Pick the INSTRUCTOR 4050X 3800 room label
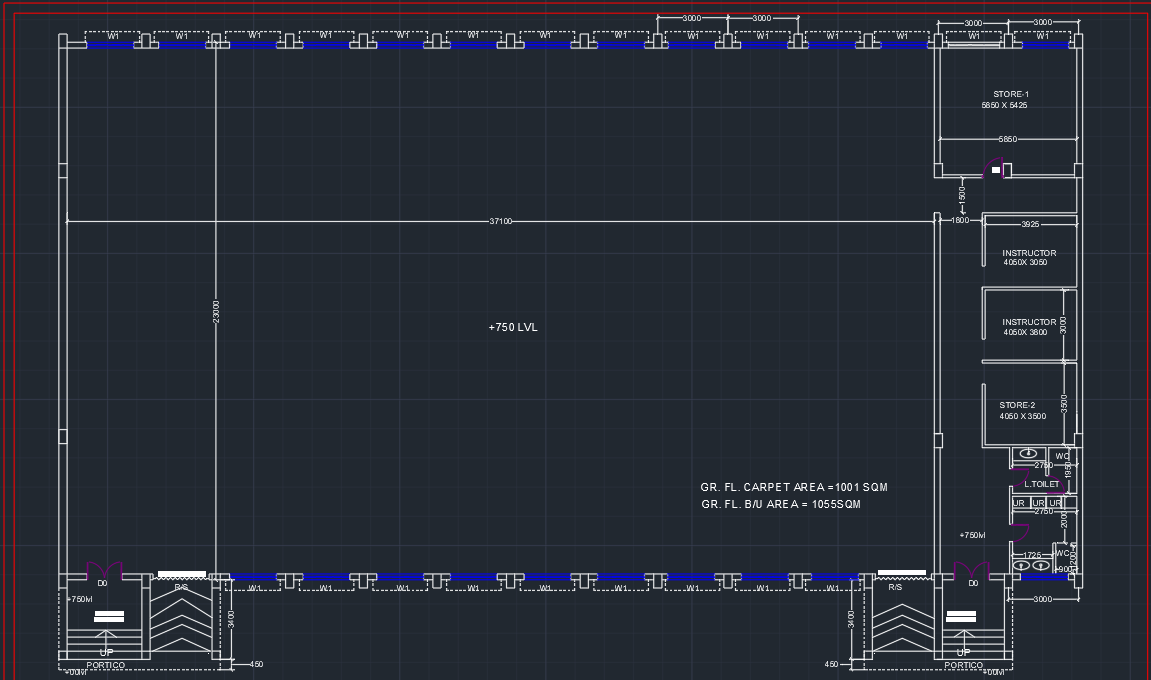This screenshot has height=680, width=1151. click(1029, 327)
